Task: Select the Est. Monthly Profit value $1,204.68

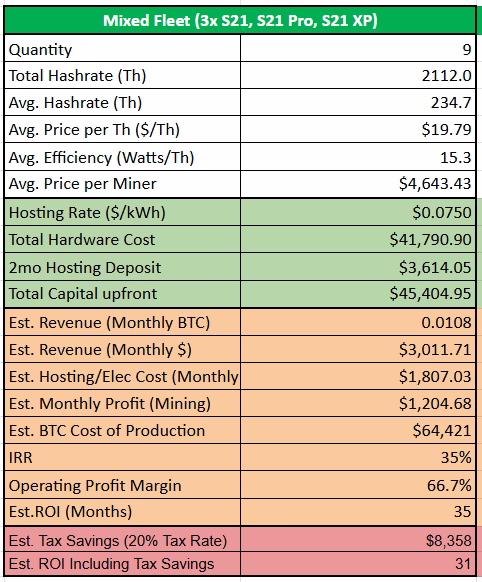Action: [358, 403]
